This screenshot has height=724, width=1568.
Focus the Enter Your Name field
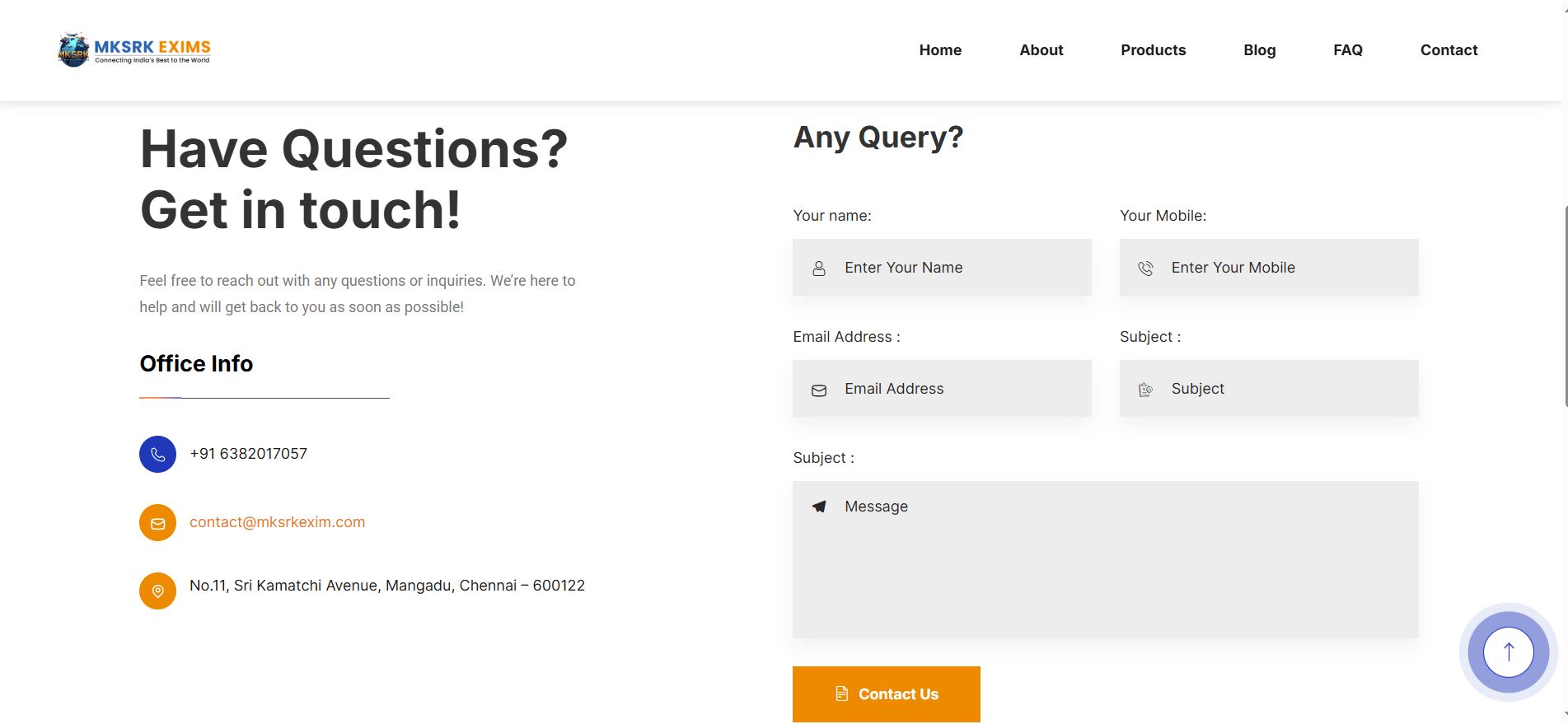coord(956,268)
